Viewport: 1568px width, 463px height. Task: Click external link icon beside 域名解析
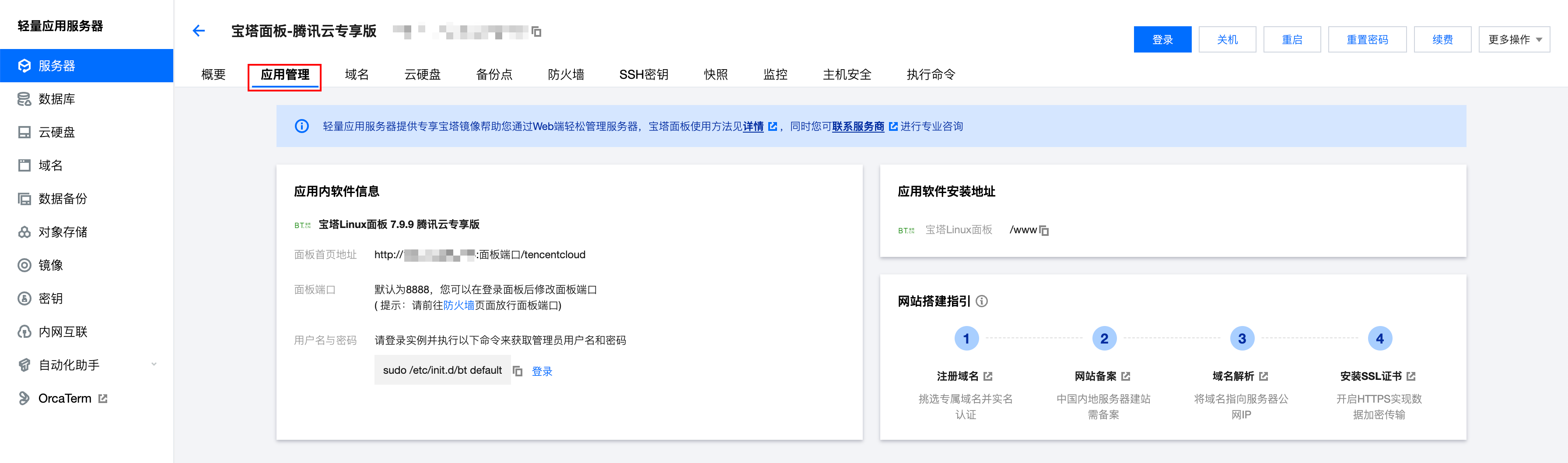coord(1263,376)
